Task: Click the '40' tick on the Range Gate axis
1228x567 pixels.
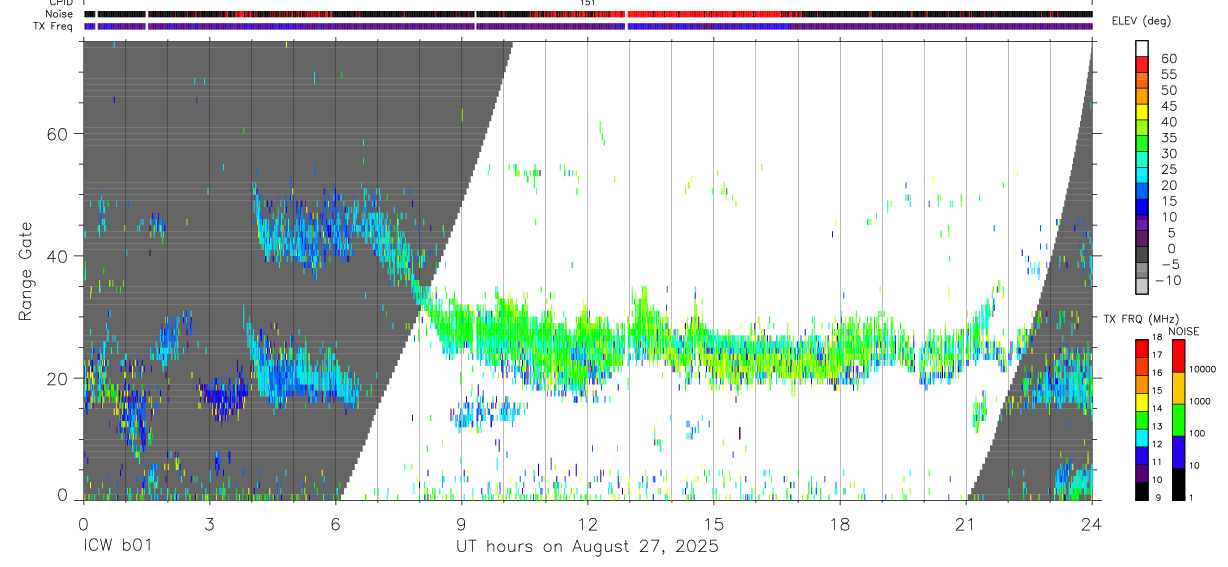Action: pyautogui.click(x=59, y=256)
